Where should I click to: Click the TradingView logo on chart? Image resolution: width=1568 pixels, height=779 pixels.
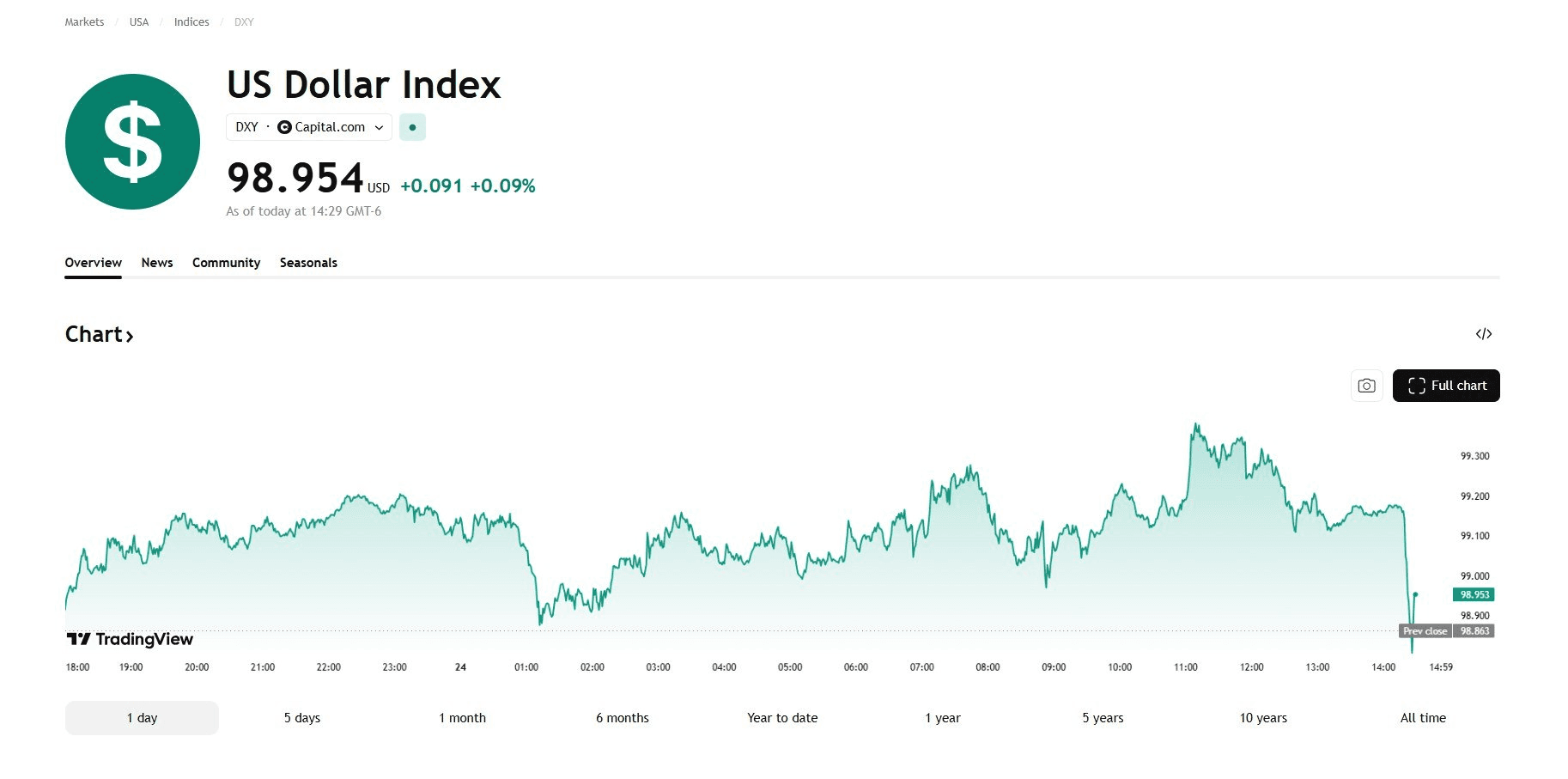(130, 639)
